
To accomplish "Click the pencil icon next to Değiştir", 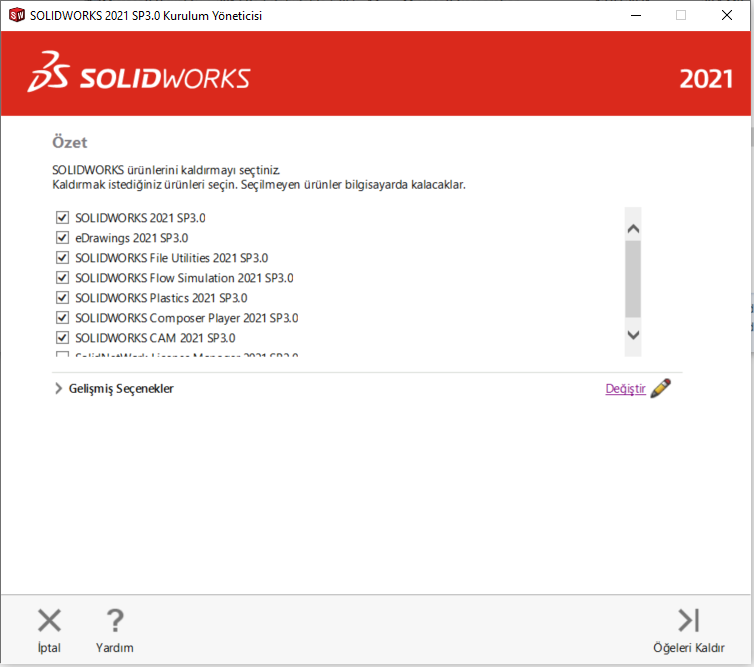I will [x=661, y=389].
